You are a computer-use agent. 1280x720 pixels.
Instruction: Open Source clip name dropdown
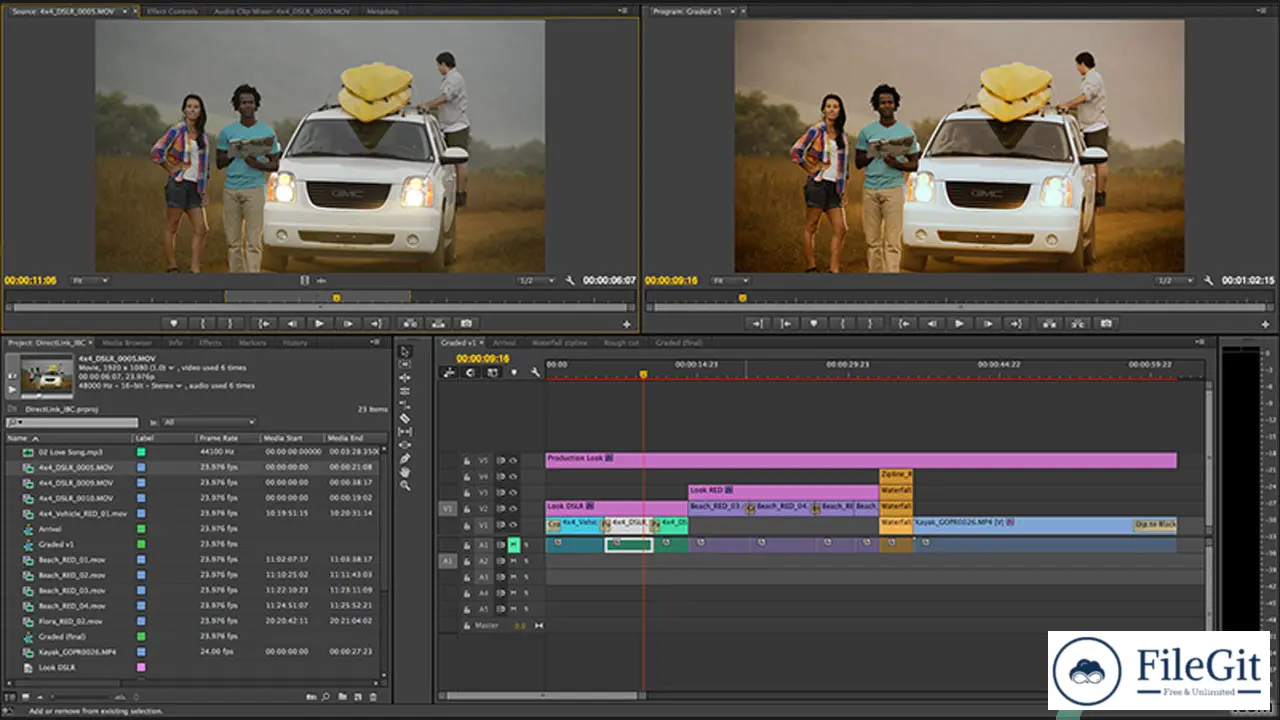coord(125,11)
